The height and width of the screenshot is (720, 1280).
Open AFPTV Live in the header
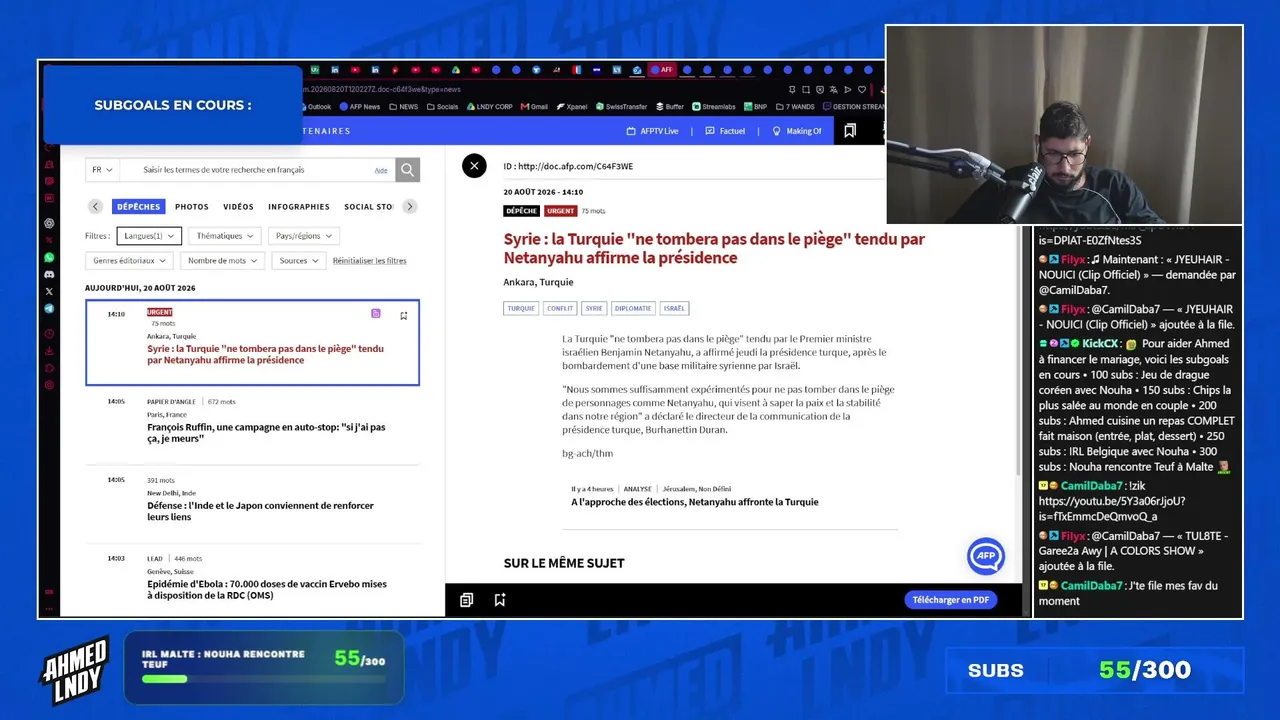coord(652,131)
